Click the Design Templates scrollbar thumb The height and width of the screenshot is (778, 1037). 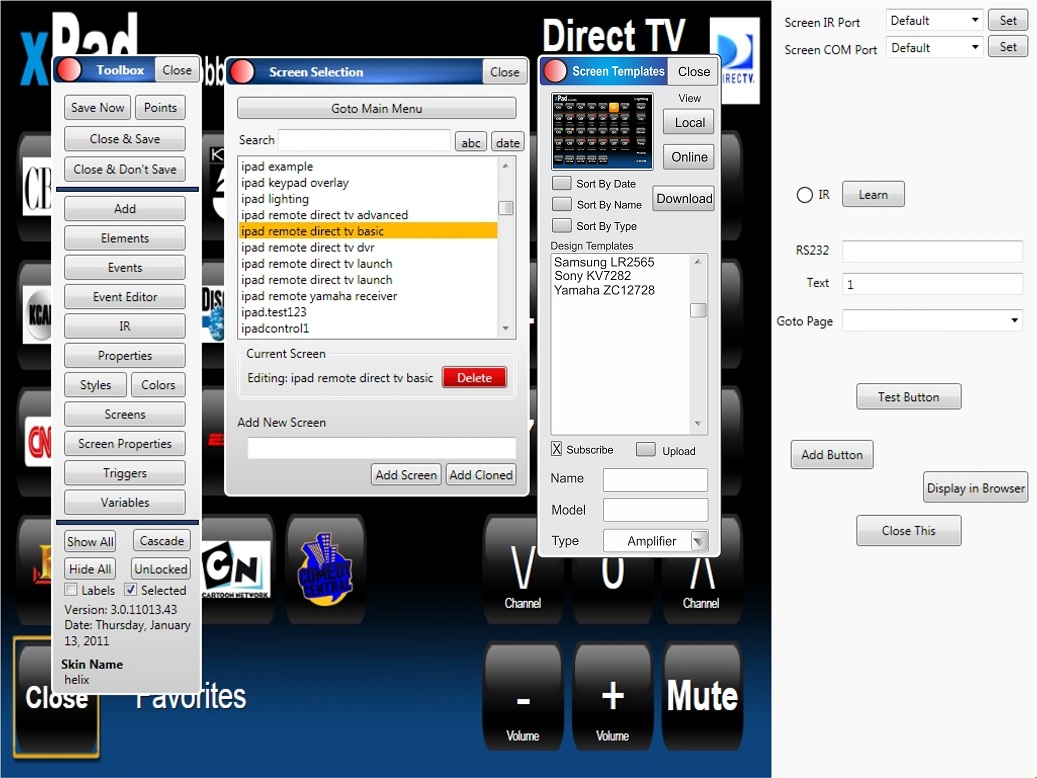click(x=698, y=310)
